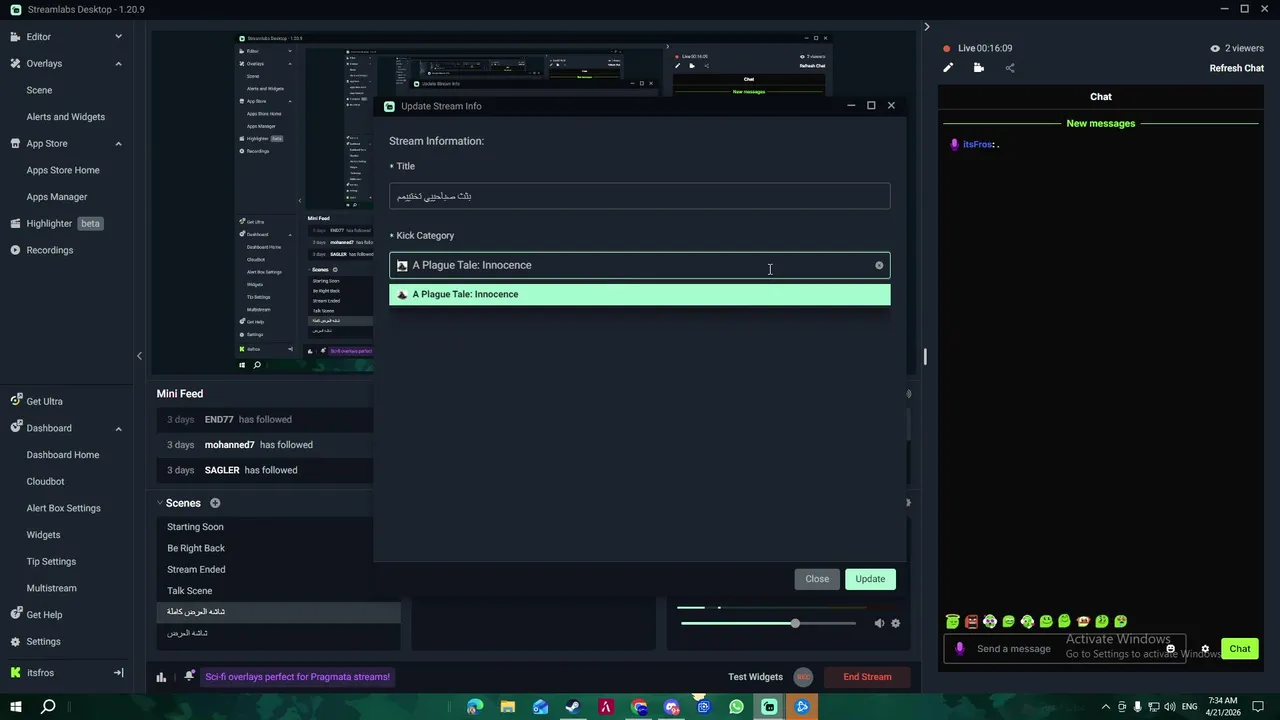The width and height of the screenshot is (1280, 720).
Task: Collapse the chat panel with the top arrow
Action: pos(926,27)
